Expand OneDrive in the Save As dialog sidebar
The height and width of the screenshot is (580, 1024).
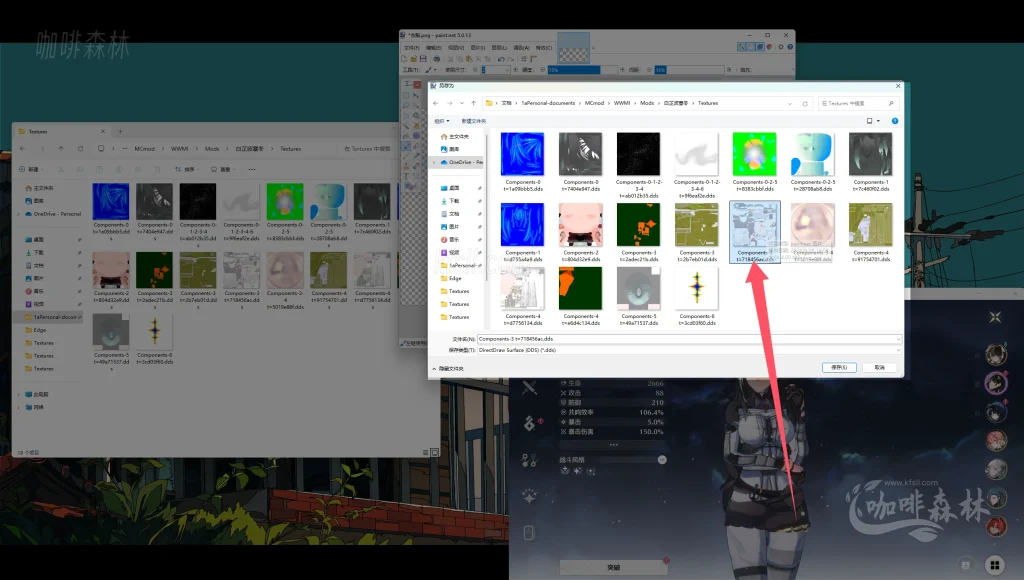coord(435,162)
